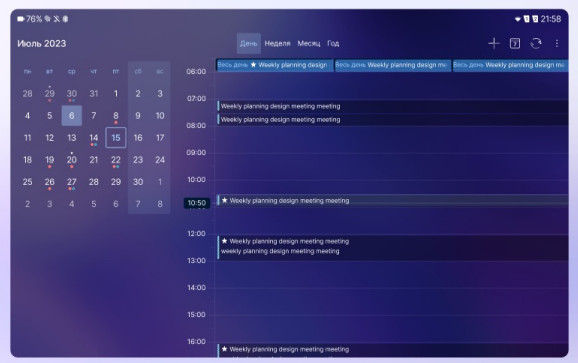Pick July 22 in mini calendar
578x363 pixels.
click(116, 160)
